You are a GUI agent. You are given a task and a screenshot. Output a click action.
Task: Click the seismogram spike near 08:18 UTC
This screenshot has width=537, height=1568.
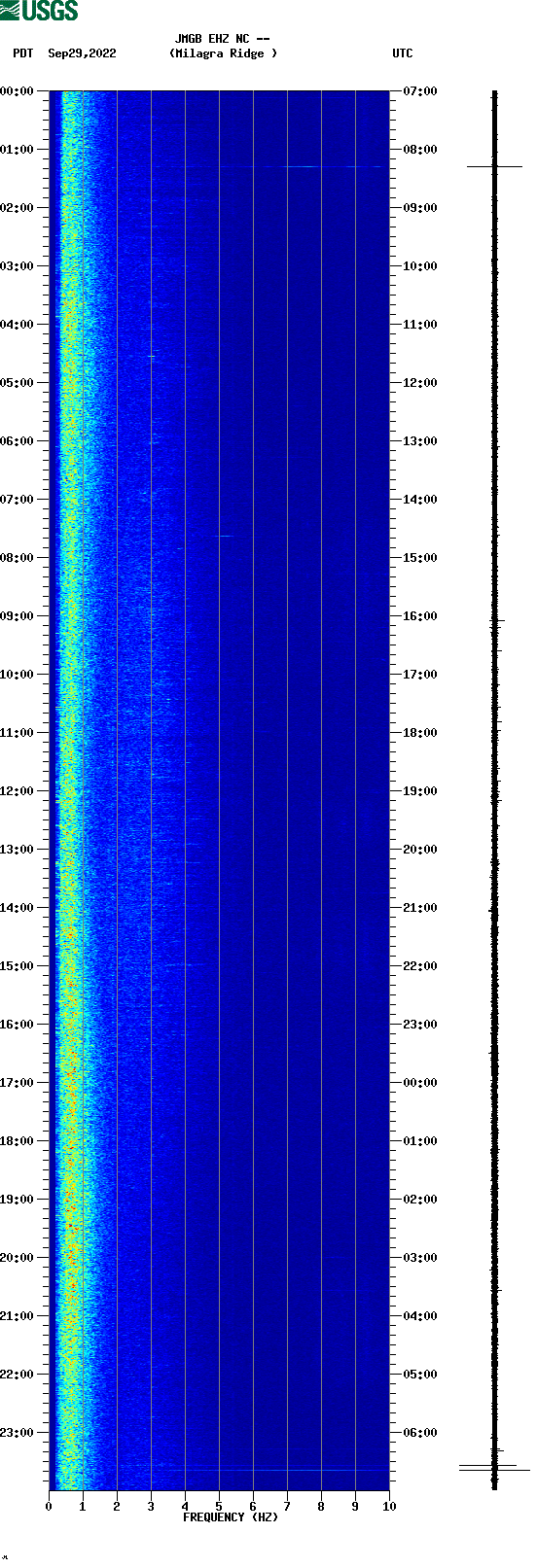[494, 166]
